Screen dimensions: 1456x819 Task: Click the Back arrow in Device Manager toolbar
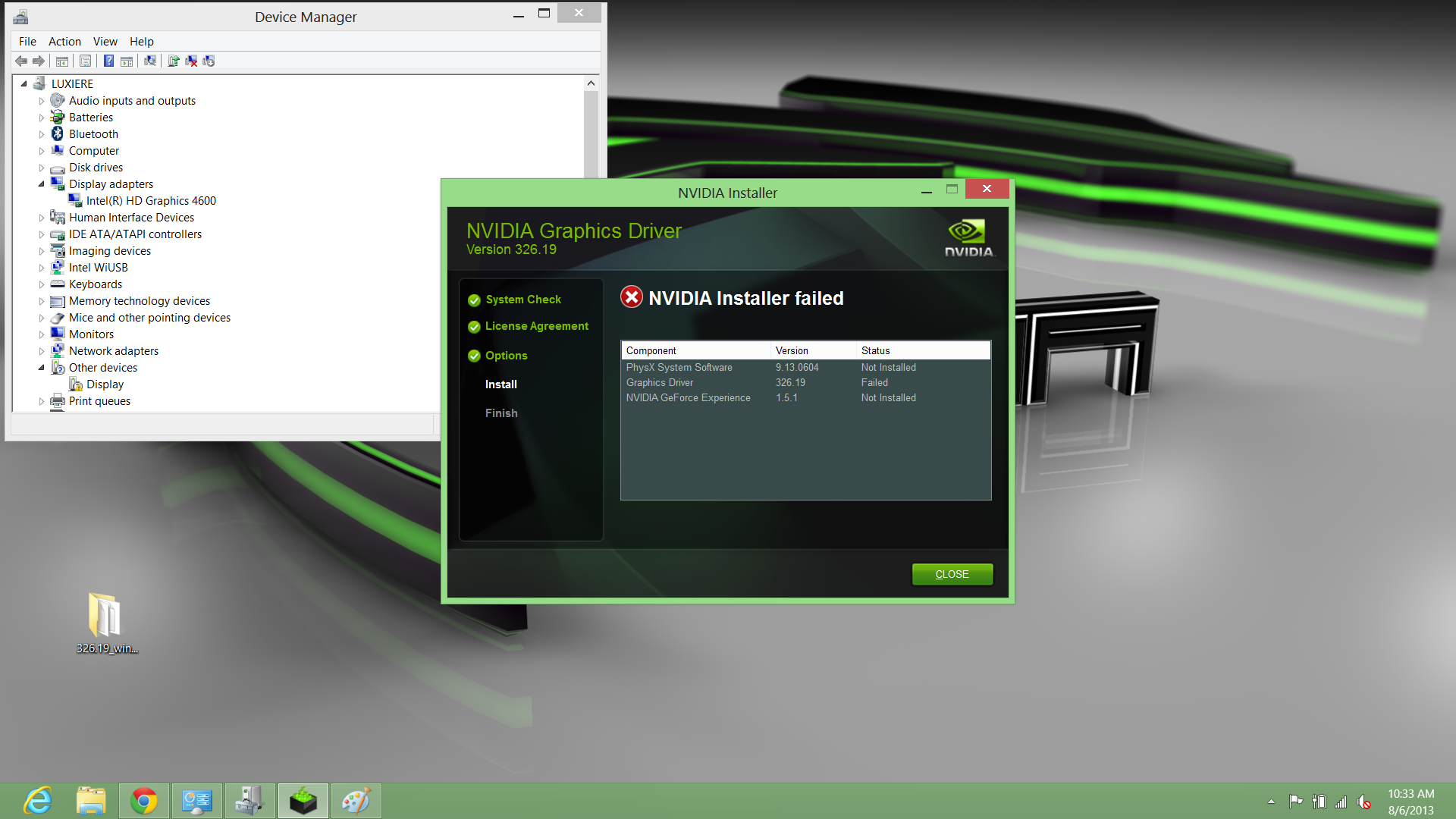click(21, 61)
